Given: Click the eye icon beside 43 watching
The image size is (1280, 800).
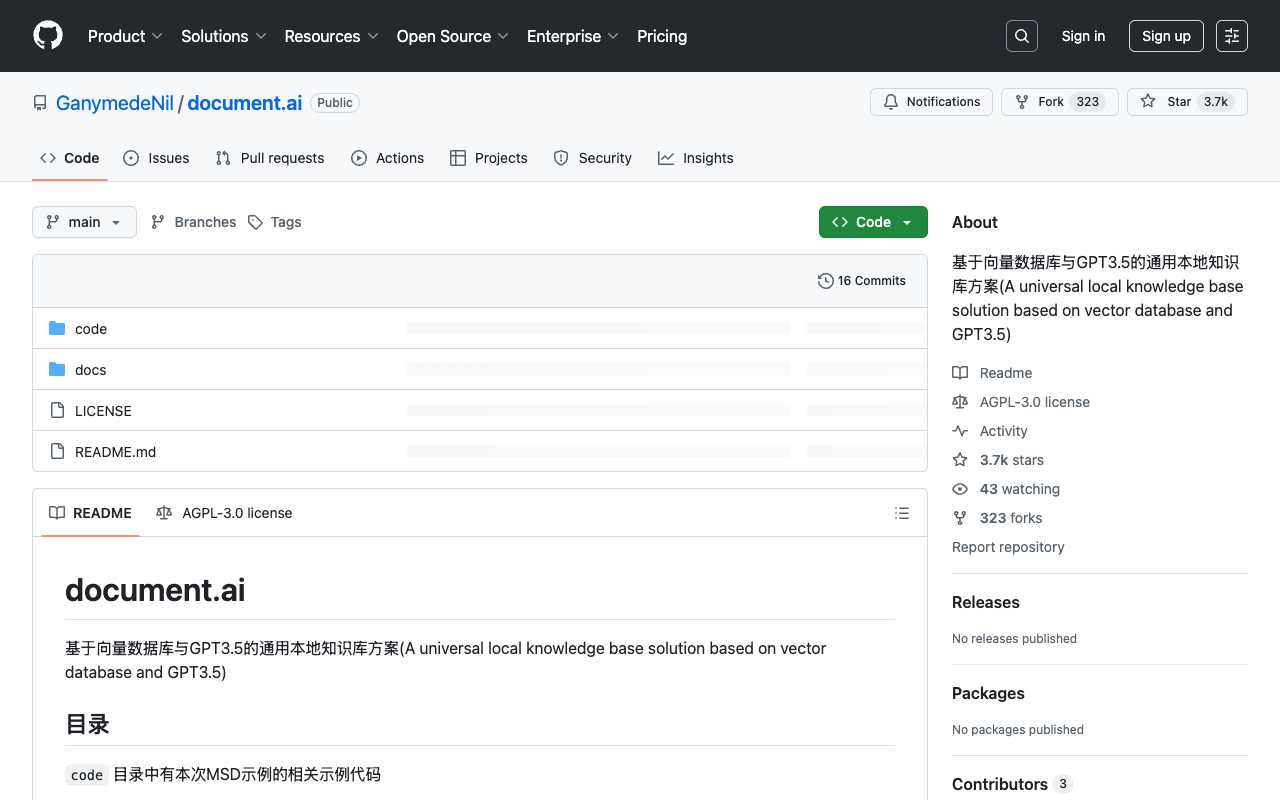Looking at the screenshot, I should coord(960,489).
